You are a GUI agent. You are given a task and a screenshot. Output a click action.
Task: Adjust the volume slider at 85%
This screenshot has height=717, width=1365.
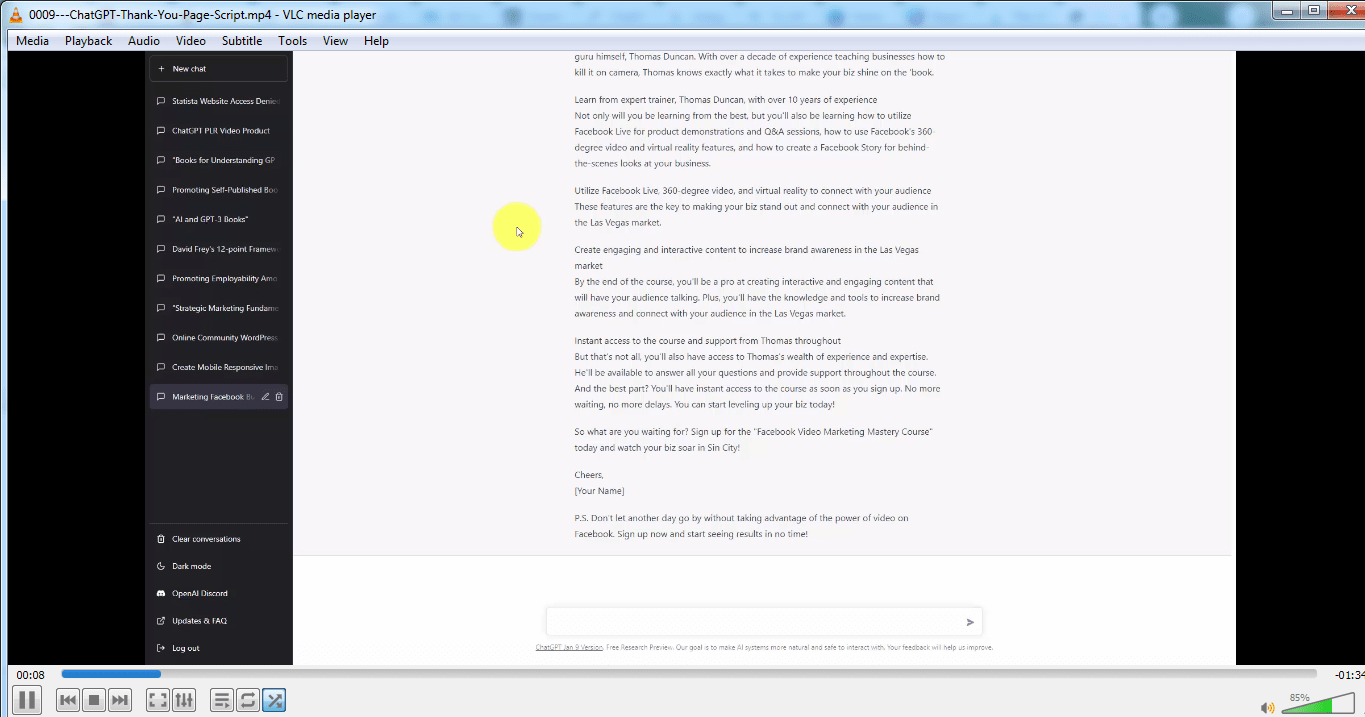[x=1319, y=705]
